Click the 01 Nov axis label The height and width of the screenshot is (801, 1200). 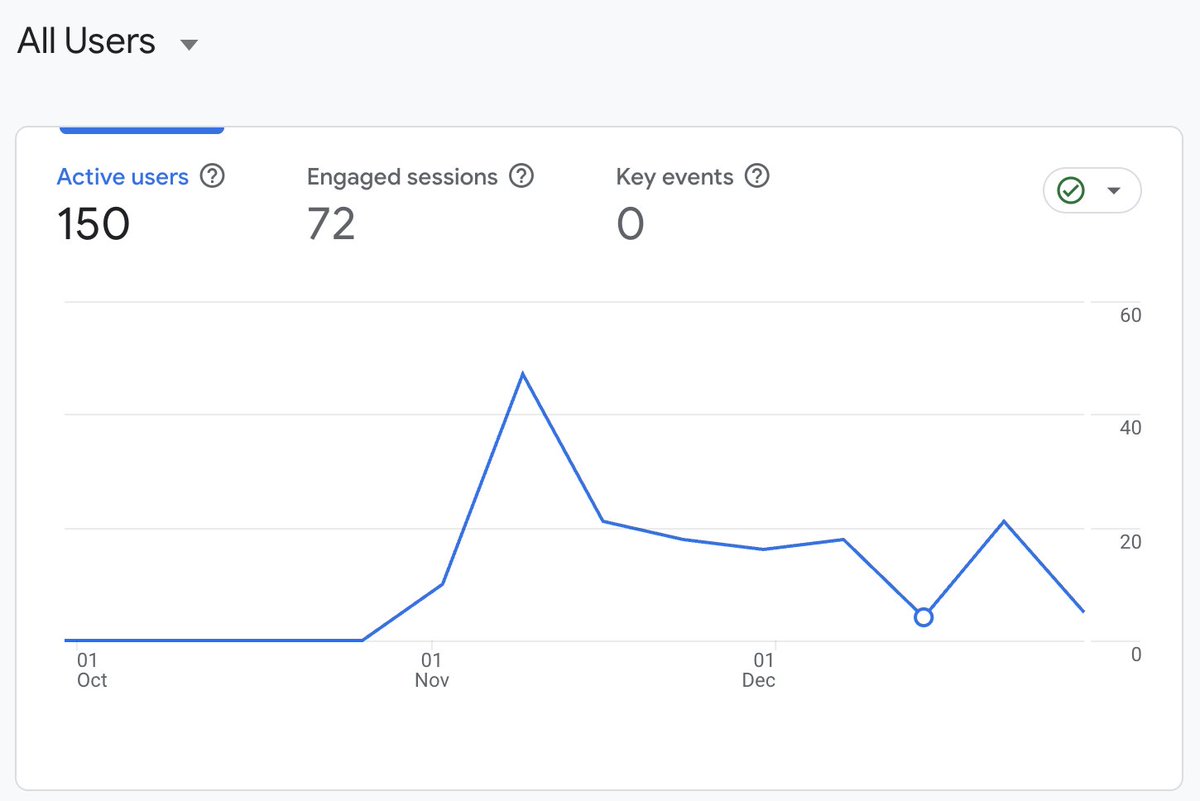[432, 670]
